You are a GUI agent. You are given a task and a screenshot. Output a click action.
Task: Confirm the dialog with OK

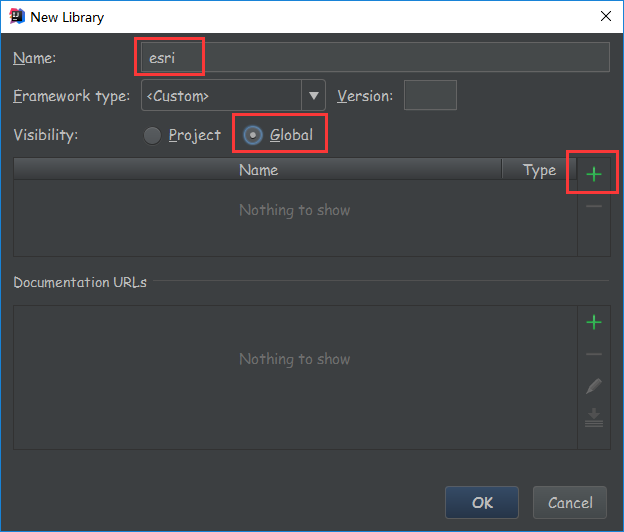click(x=482, y=503)
